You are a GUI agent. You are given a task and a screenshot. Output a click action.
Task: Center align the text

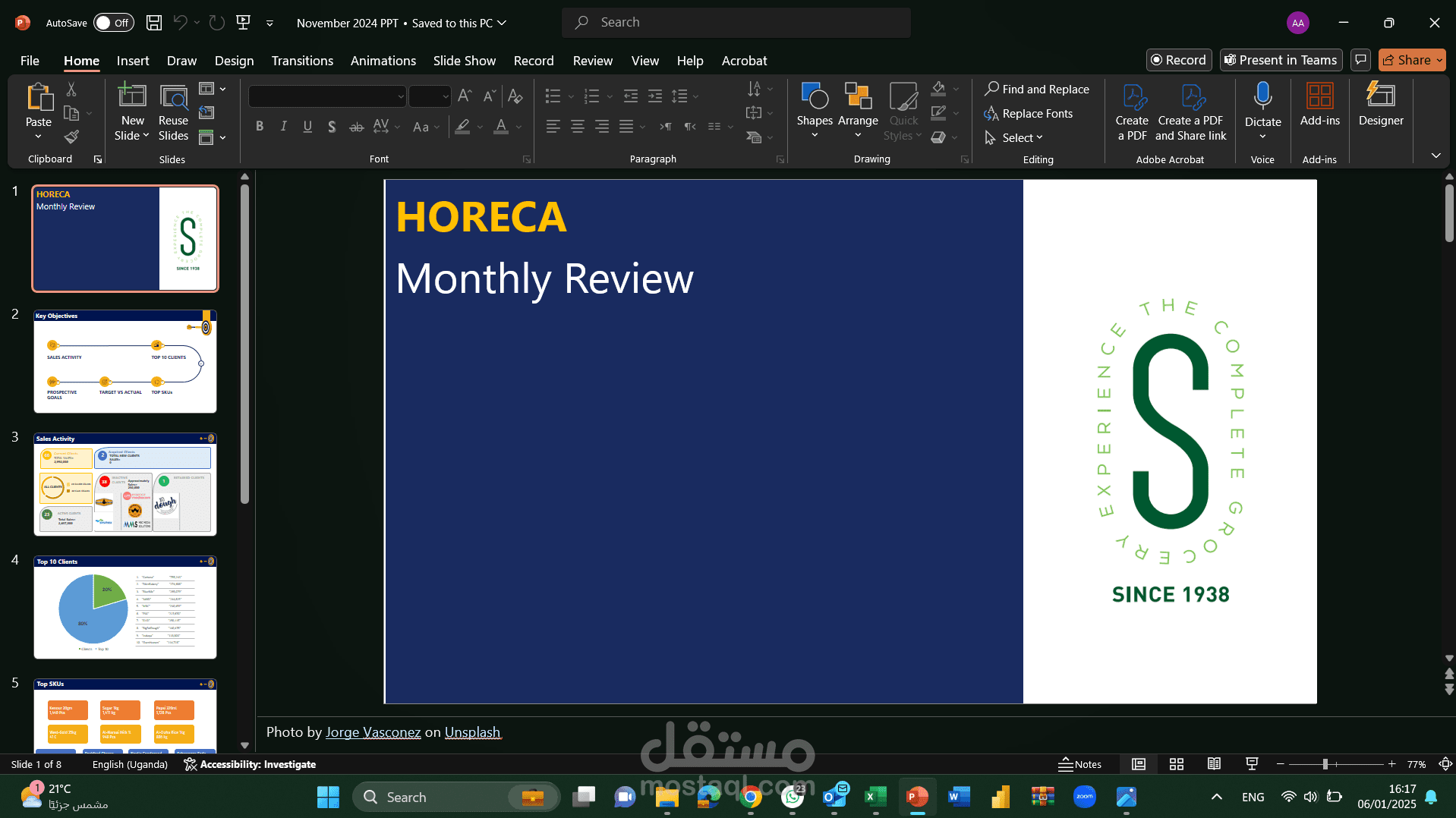(x=578, y=127)
